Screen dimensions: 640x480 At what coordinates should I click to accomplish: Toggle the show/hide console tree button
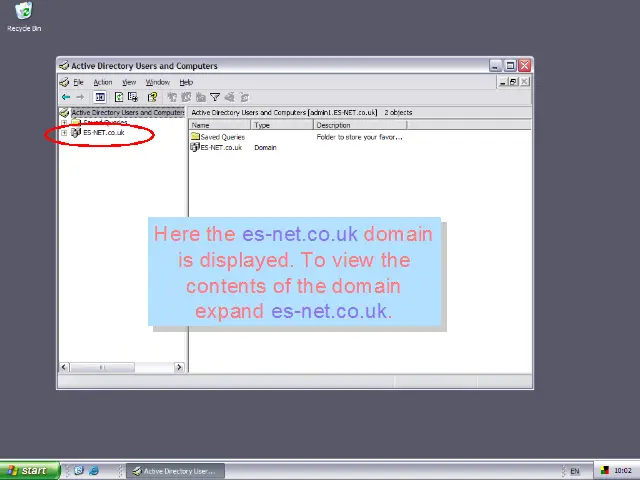(100, 97)
